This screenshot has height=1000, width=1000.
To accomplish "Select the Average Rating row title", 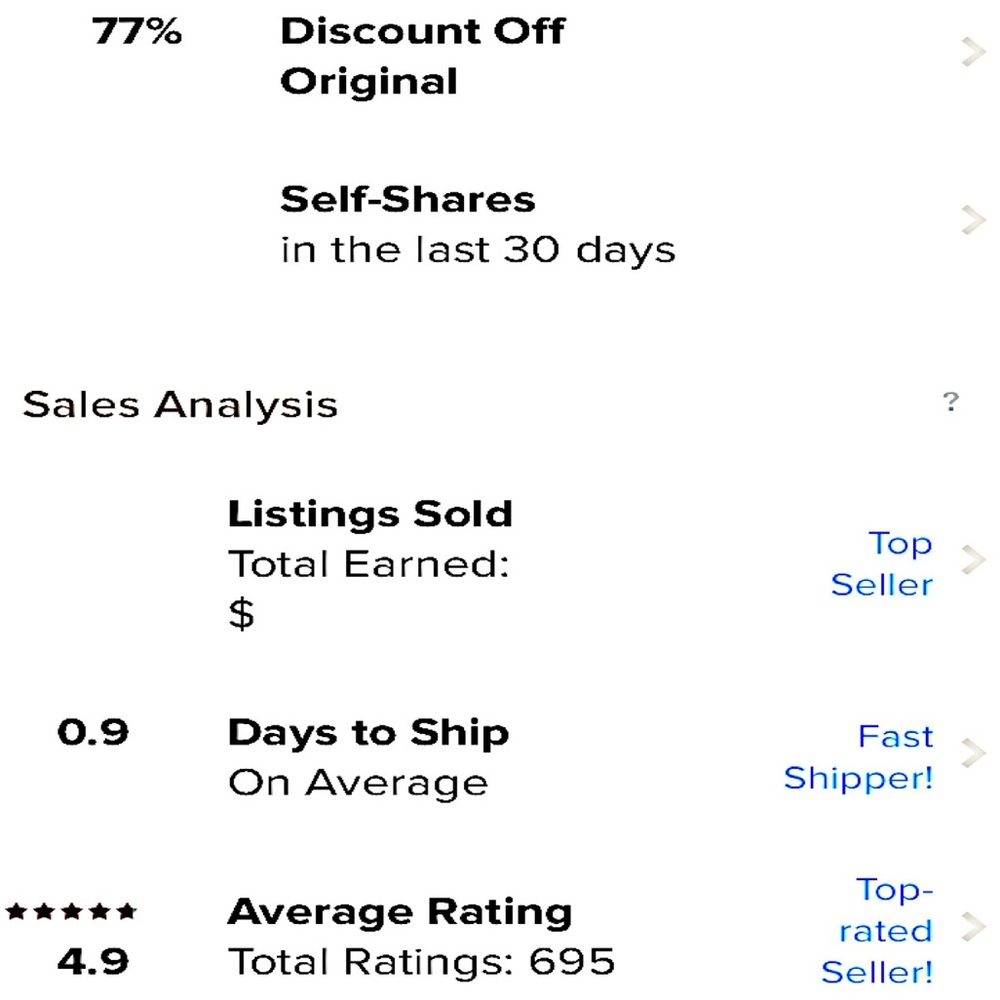I will coord(400,912).
